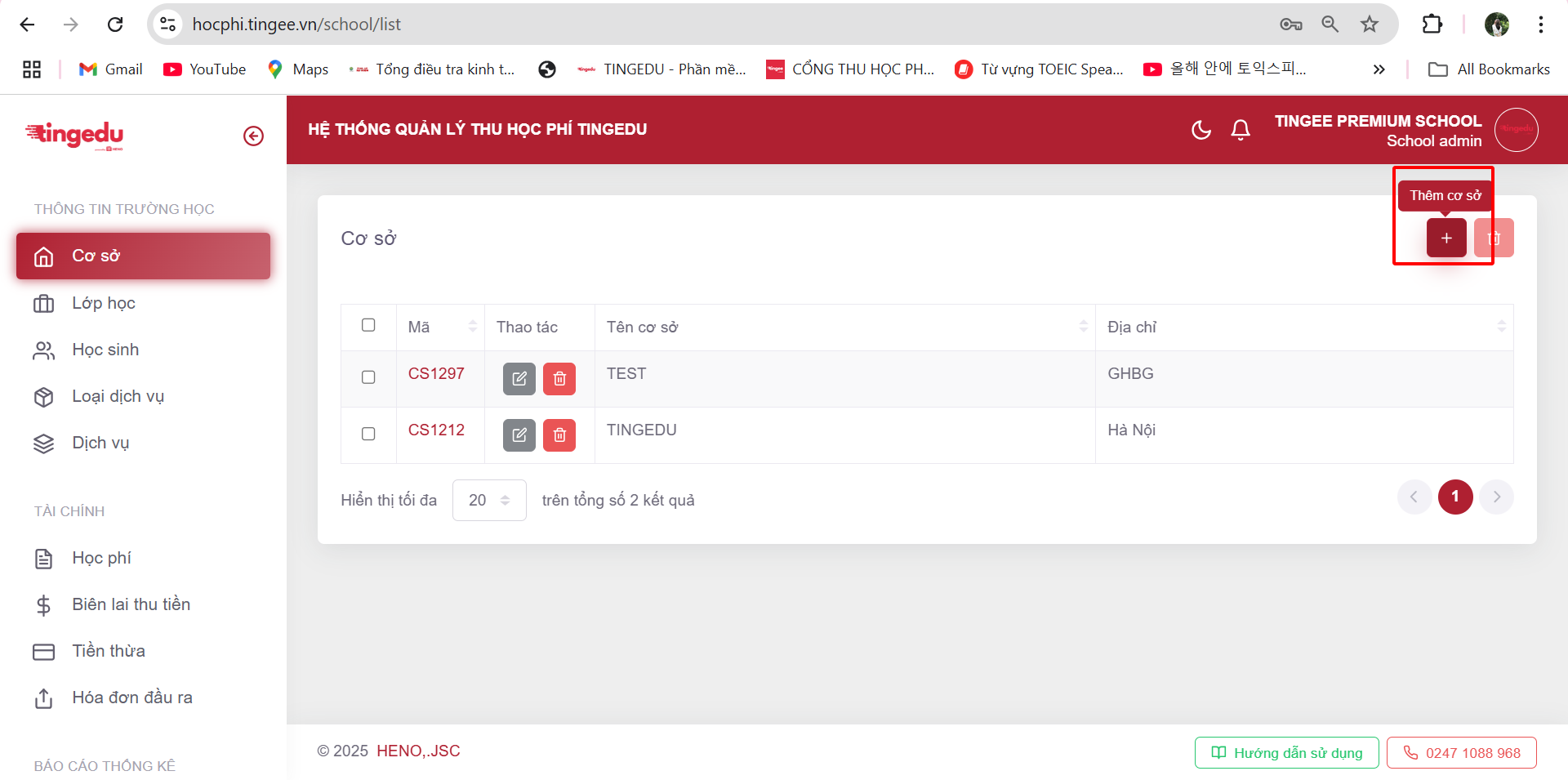Click the edit icon for row CS1297
Screen dimensions: 1568x780
click(519, 379)
